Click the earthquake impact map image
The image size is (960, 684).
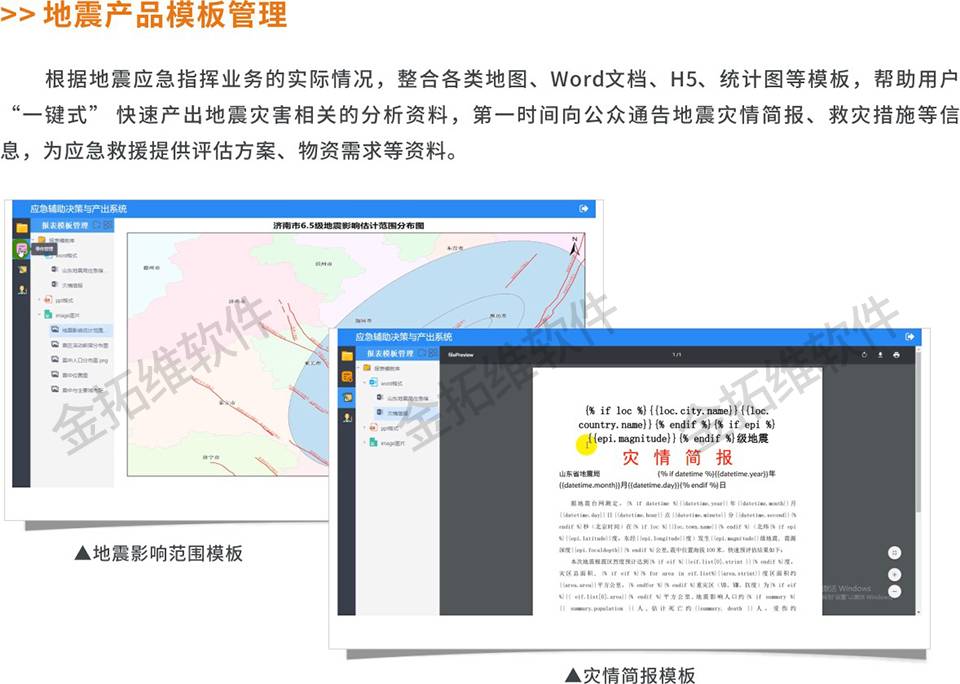(356, 354)
